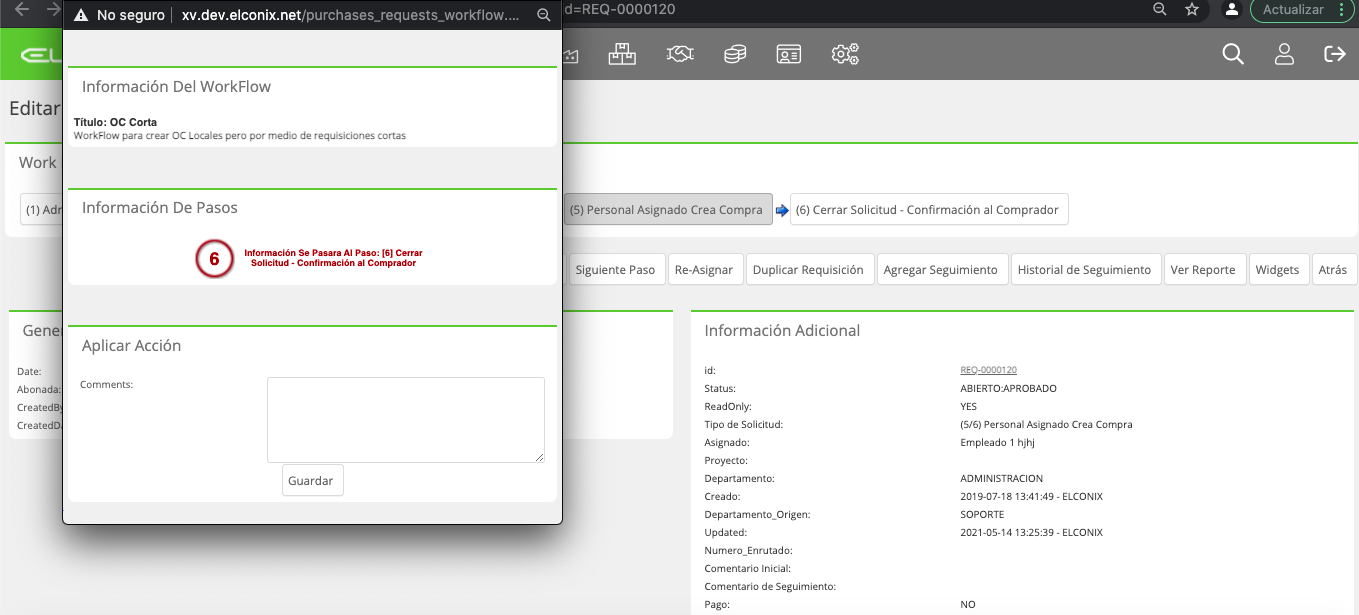Screen dimensions: 1359x615
Task: Open the coins stack finance icon
Action: coord(735,55)
